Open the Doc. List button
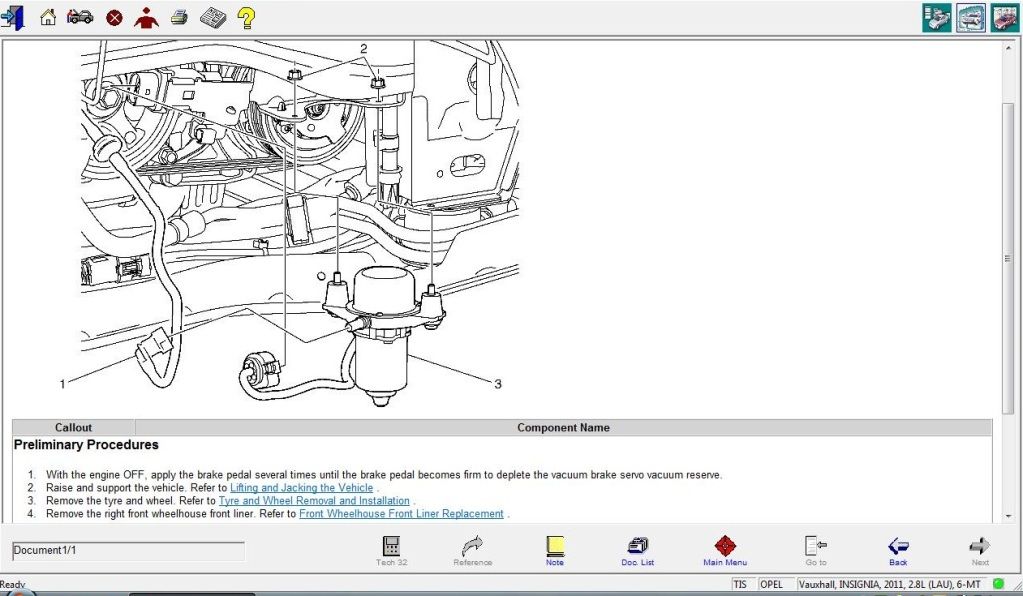Viewport: 1023px width, 596px height. pos(637,550)
